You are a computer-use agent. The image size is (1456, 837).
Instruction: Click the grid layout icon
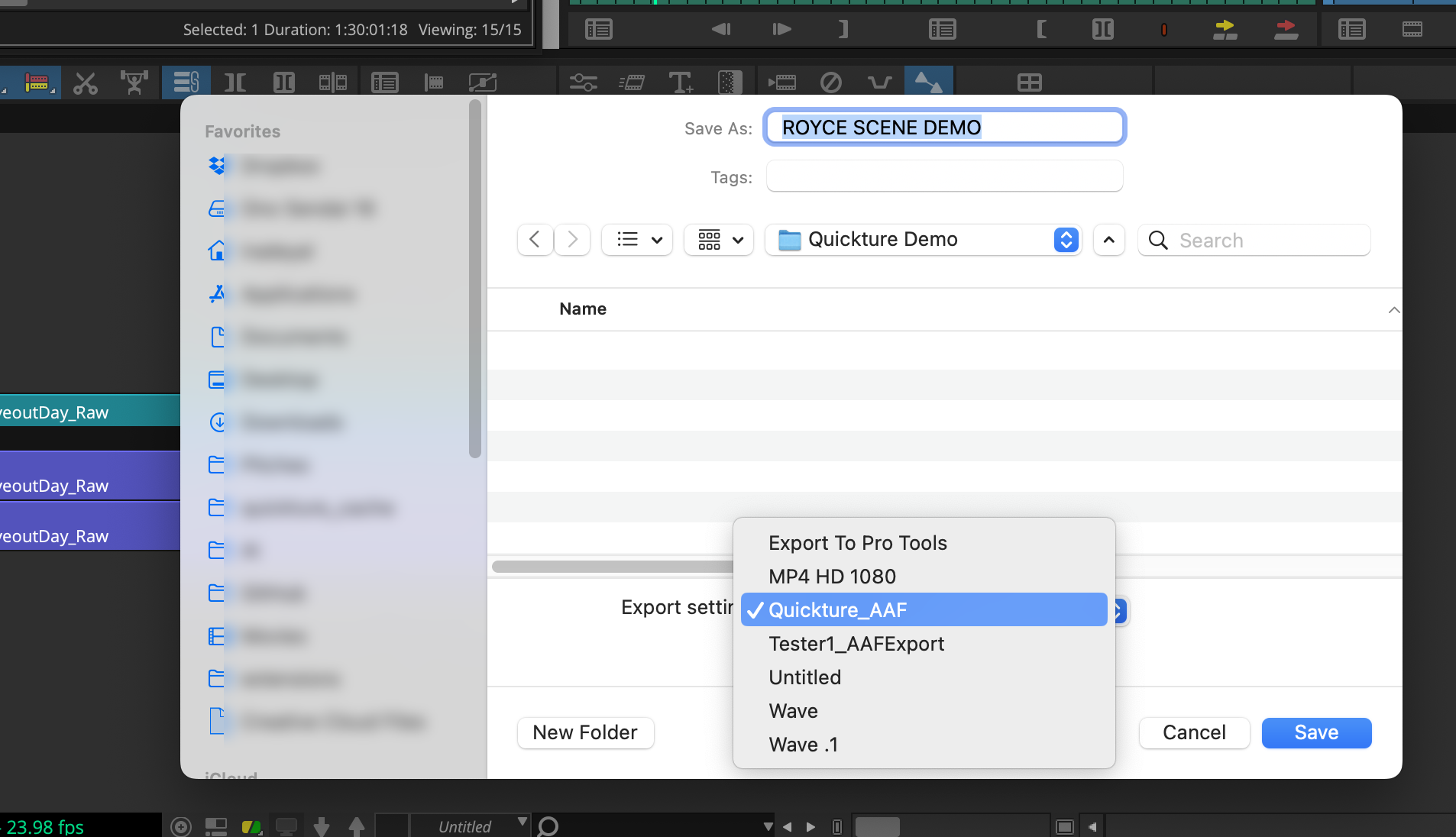click(x=1029, y=82)
